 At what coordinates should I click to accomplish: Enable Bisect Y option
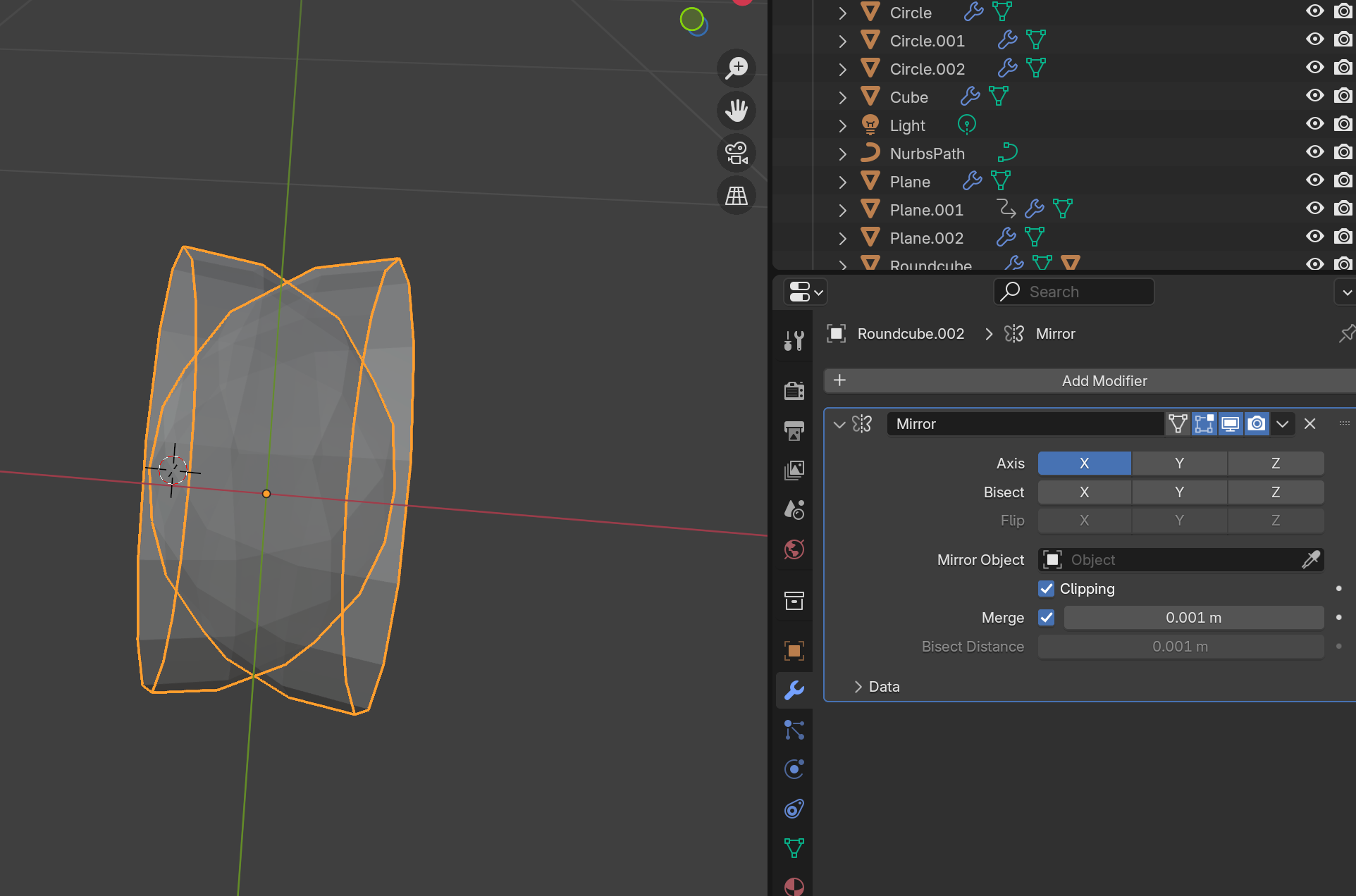[1180, 492]
